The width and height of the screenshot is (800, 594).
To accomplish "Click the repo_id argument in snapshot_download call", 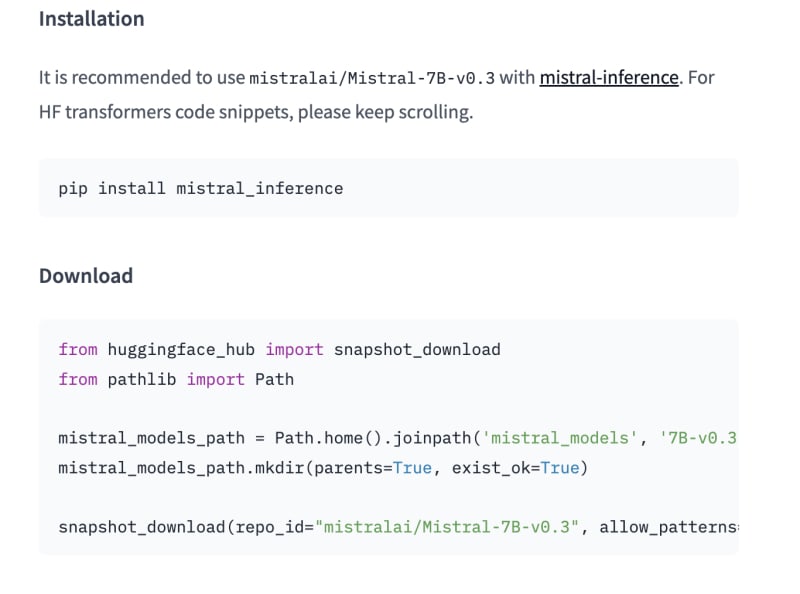I will [x=269, y=526].
